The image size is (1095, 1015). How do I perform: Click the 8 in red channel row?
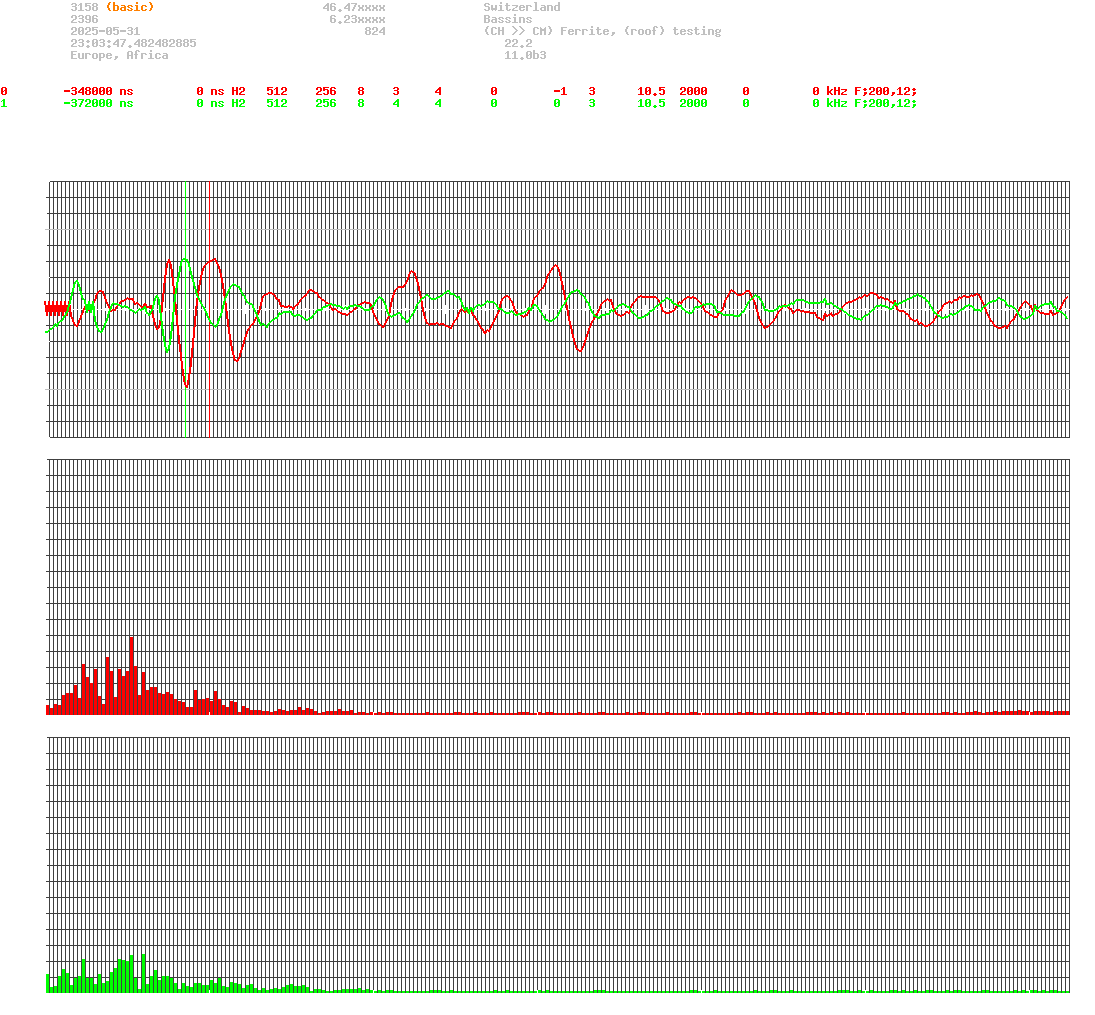(x=361, y=92)
